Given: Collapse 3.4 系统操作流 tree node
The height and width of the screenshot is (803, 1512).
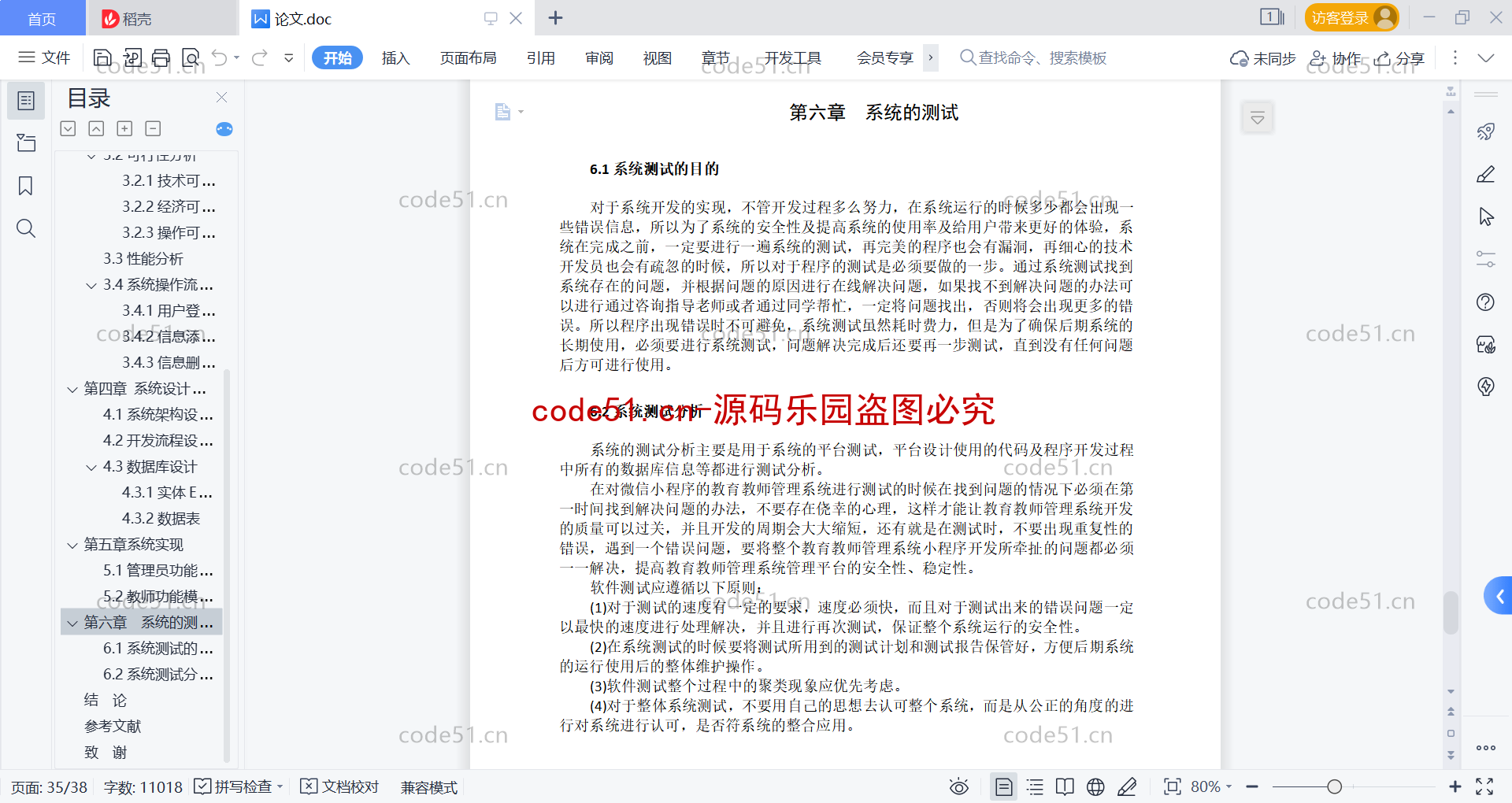Looking at the screenshot, I should point(91,285).
